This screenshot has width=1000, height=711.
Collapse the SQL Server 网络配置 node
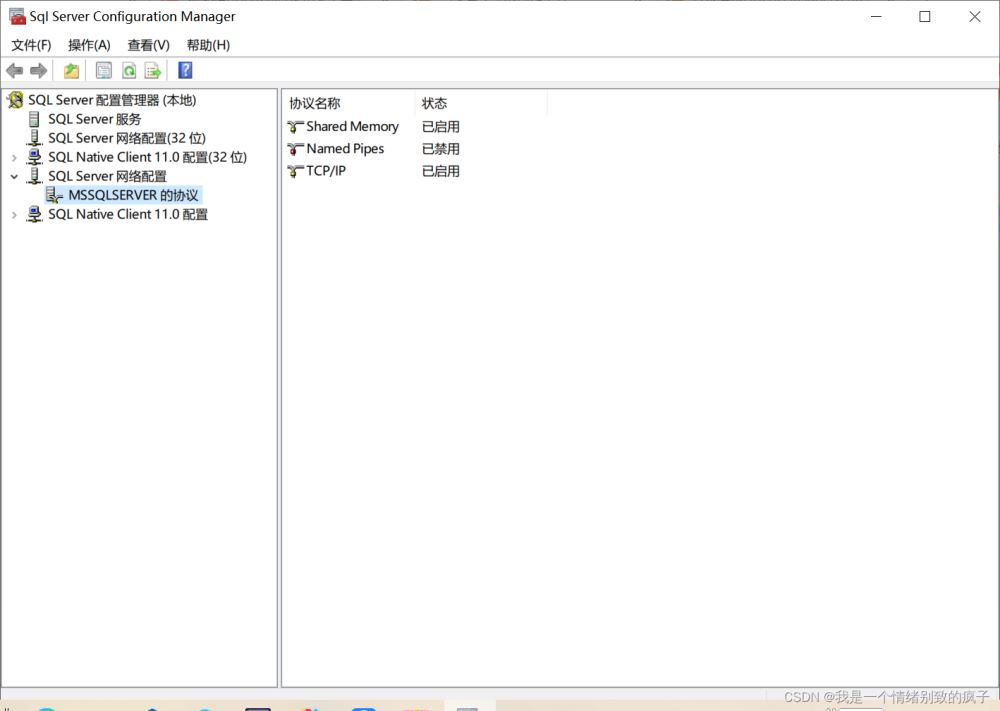point(14,177)
